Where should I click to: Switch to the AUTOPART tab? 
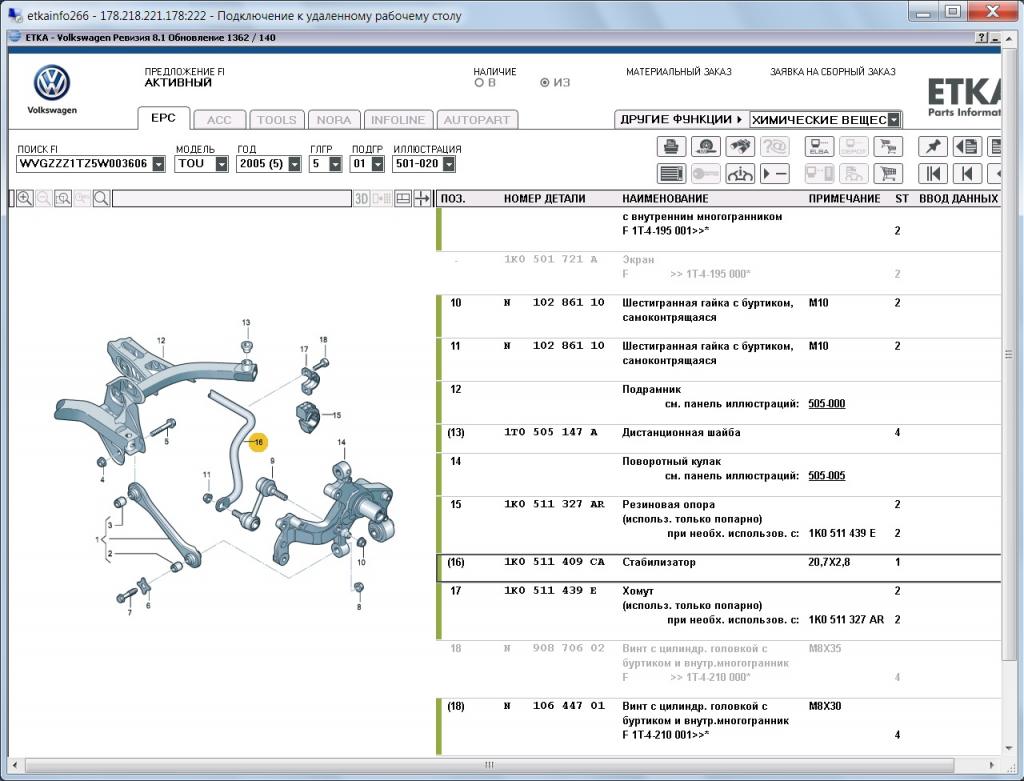pos(477,120)
